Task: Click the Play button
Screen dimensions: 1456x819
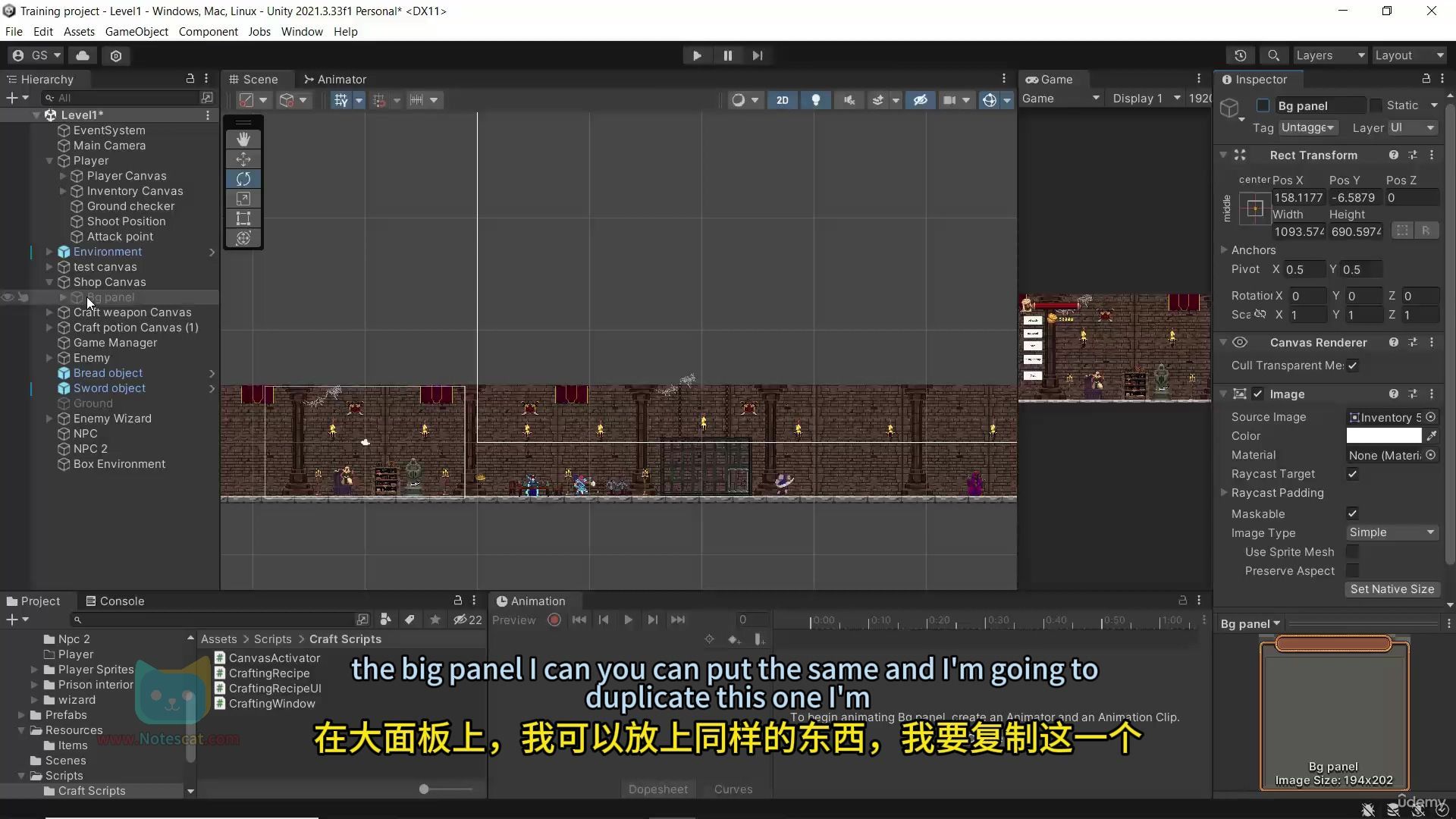Action: (x=697, y=55)
